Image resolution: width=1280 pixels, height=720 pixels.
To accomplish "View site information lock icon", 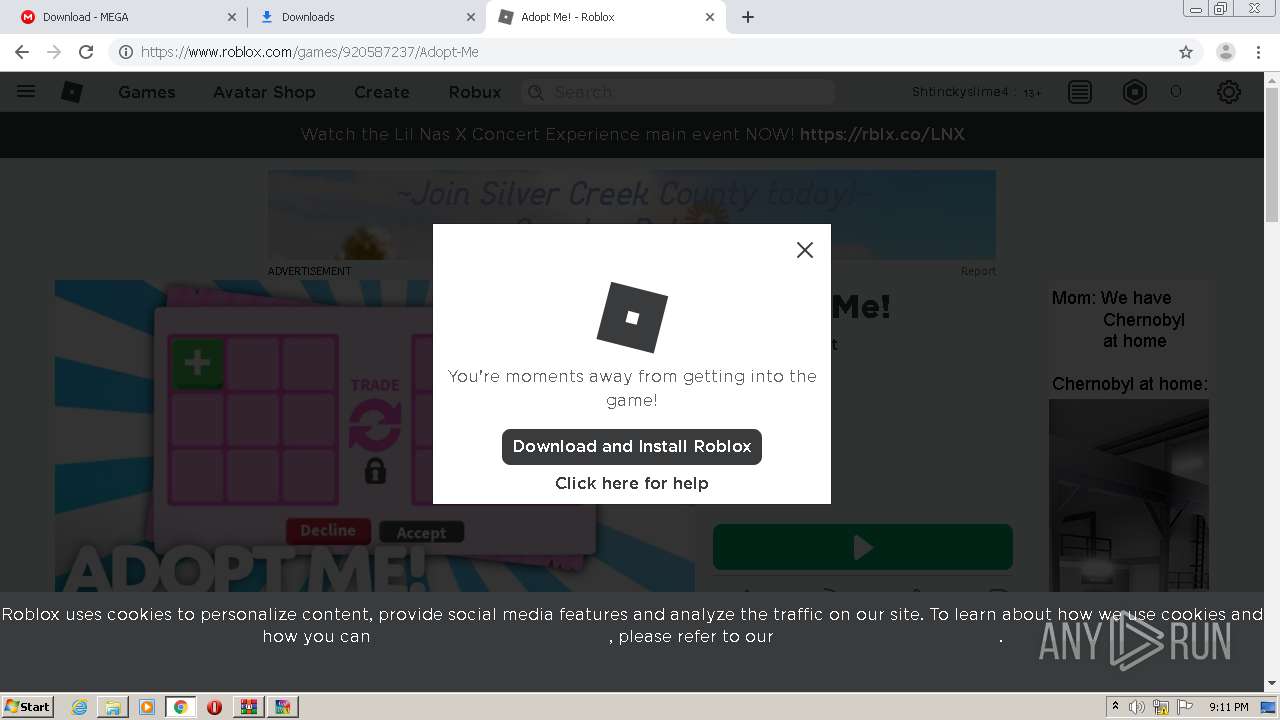I will (126, 52).
